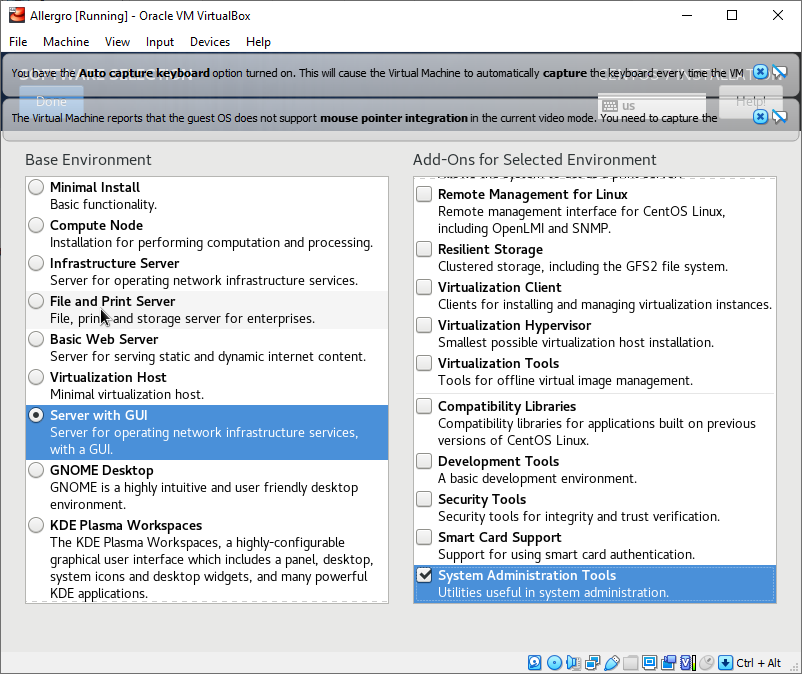Click 'Minimal virtualization host.' description
The image size is (802, 674).
point(127,394)
